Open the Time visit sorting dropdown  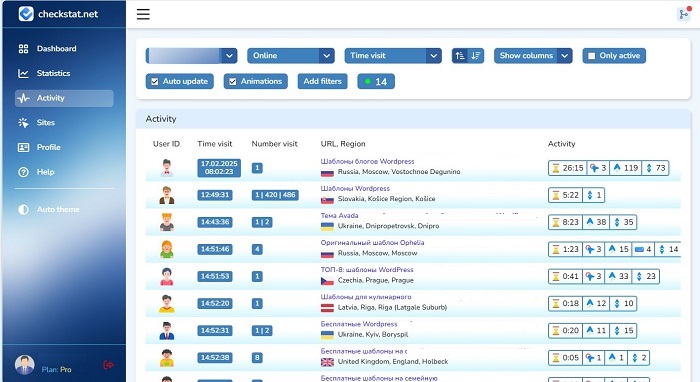(393, 56)
